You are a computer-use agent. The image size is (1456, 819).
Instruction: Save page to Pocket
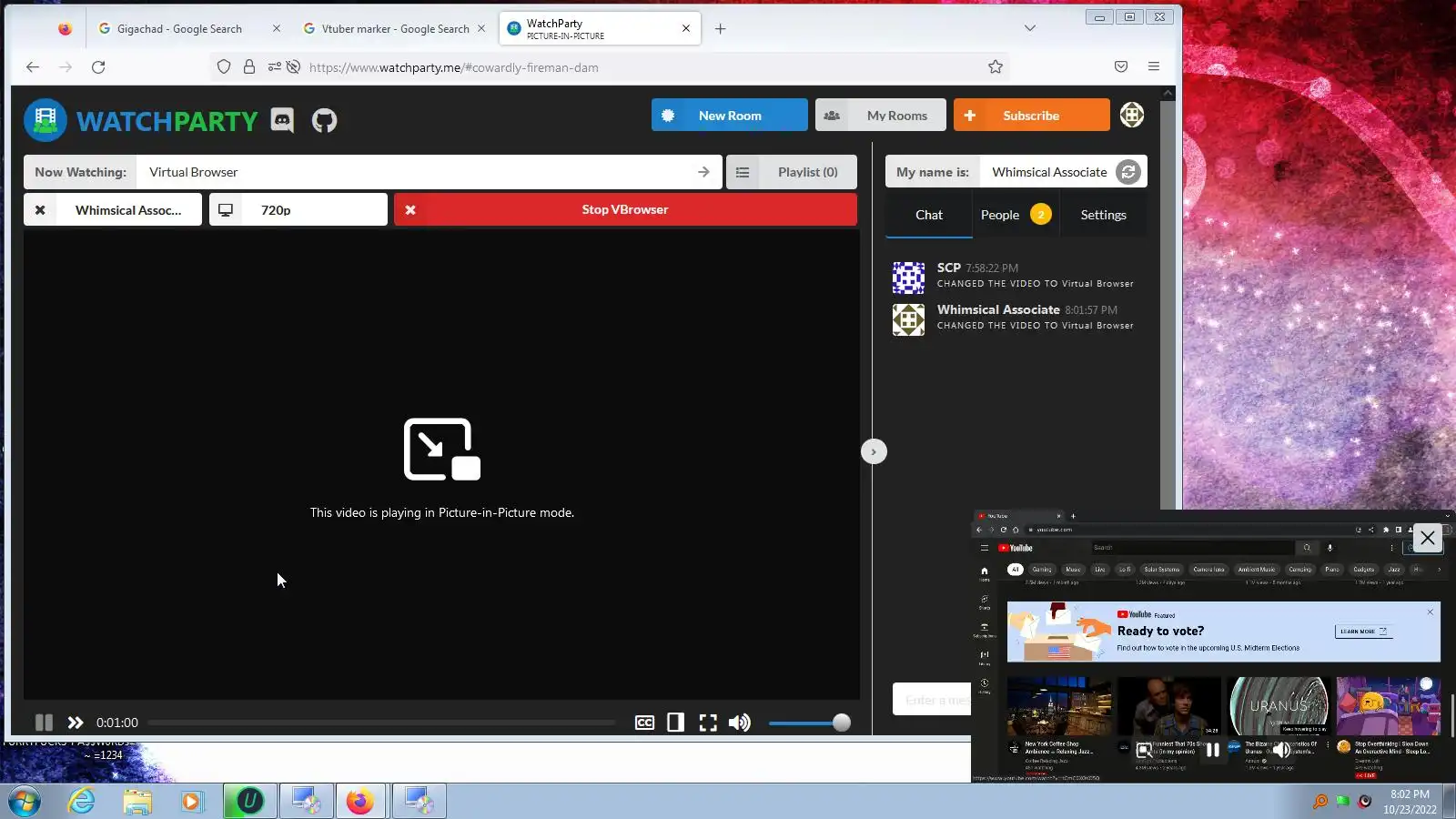tap(1121, 67)
